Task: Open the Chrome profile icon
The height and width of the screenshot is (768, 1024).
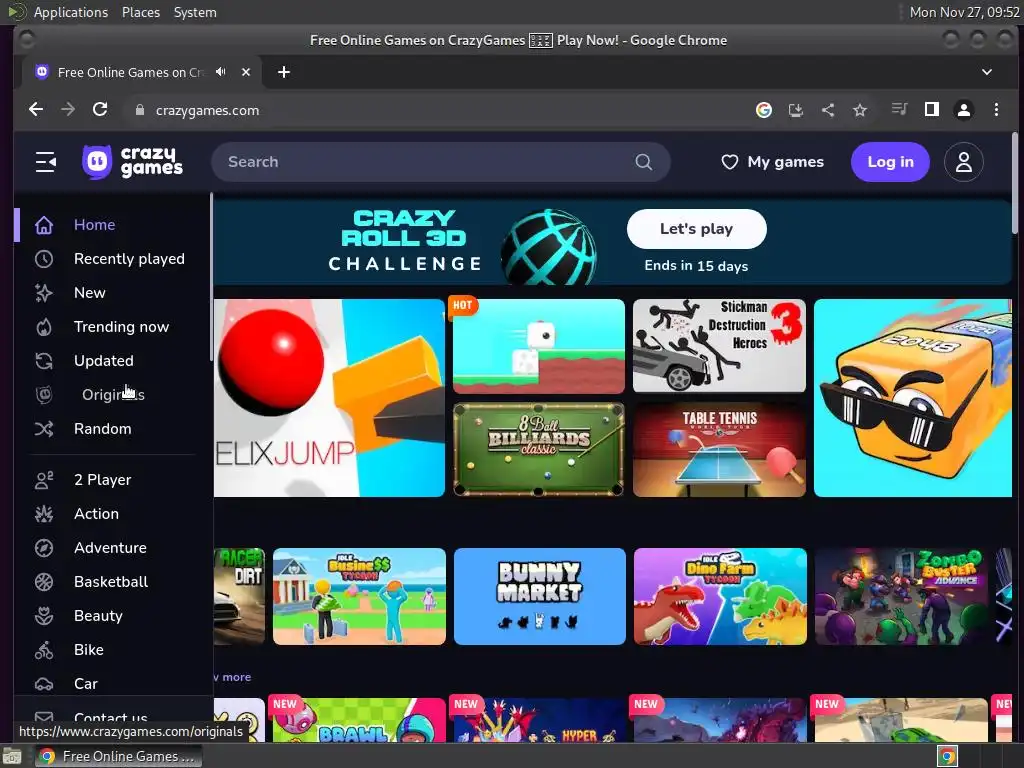Action: tap(964, 110)
